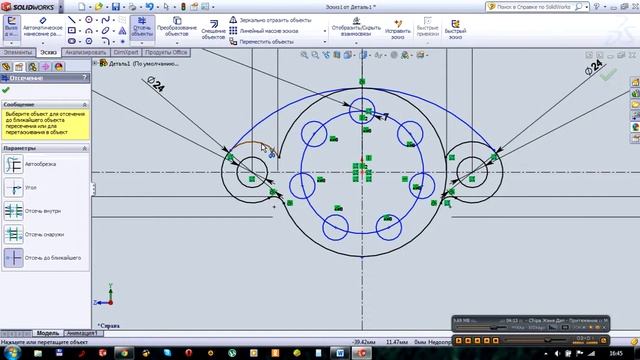Click Zoom to Area icon
Screen dimensions: 640x360
[315, 55]
